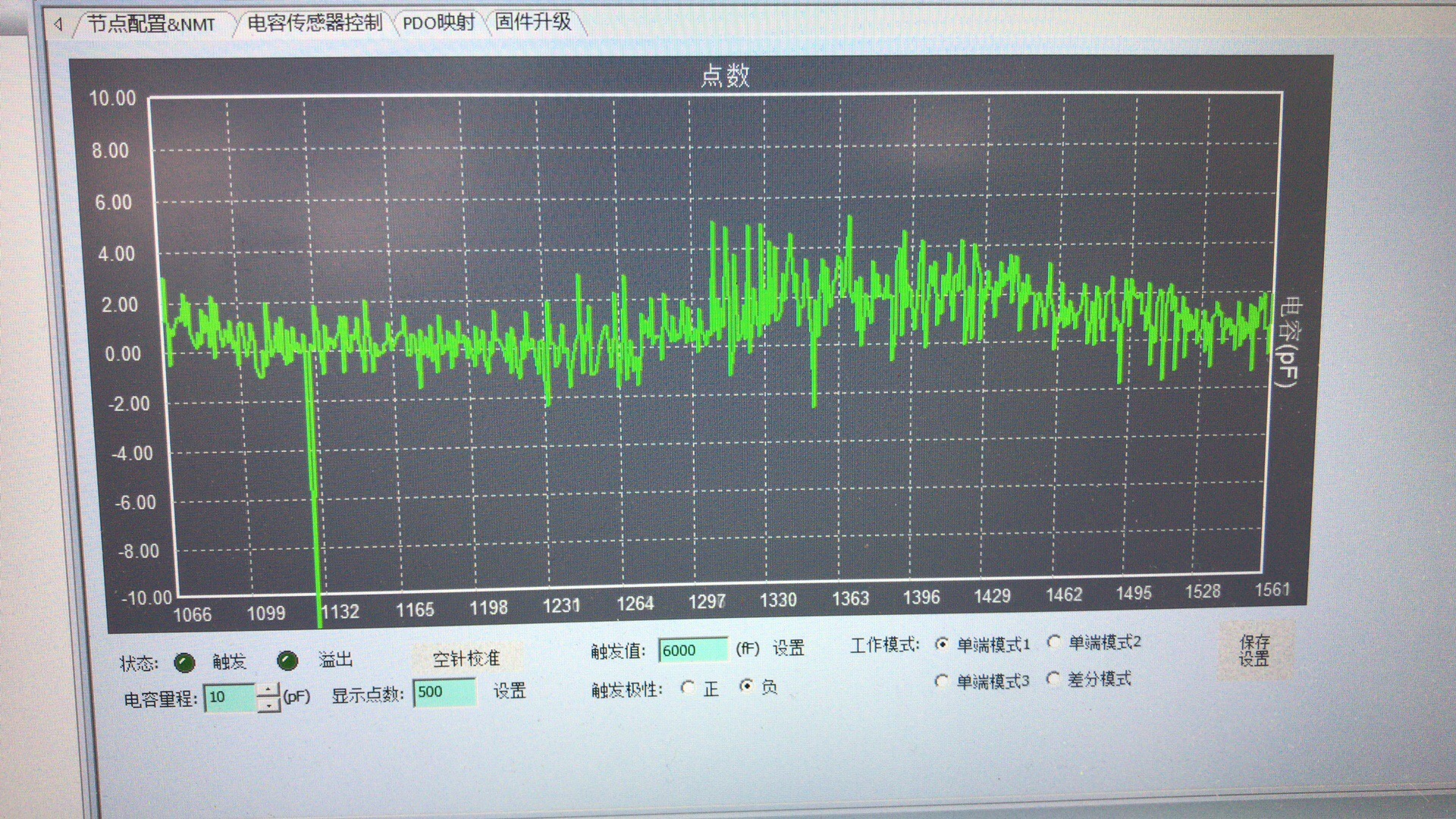Screen dimensions: 1456x819
Task: Increase the 电容量程 value with up arrow
Action: (x=268, y=690)
